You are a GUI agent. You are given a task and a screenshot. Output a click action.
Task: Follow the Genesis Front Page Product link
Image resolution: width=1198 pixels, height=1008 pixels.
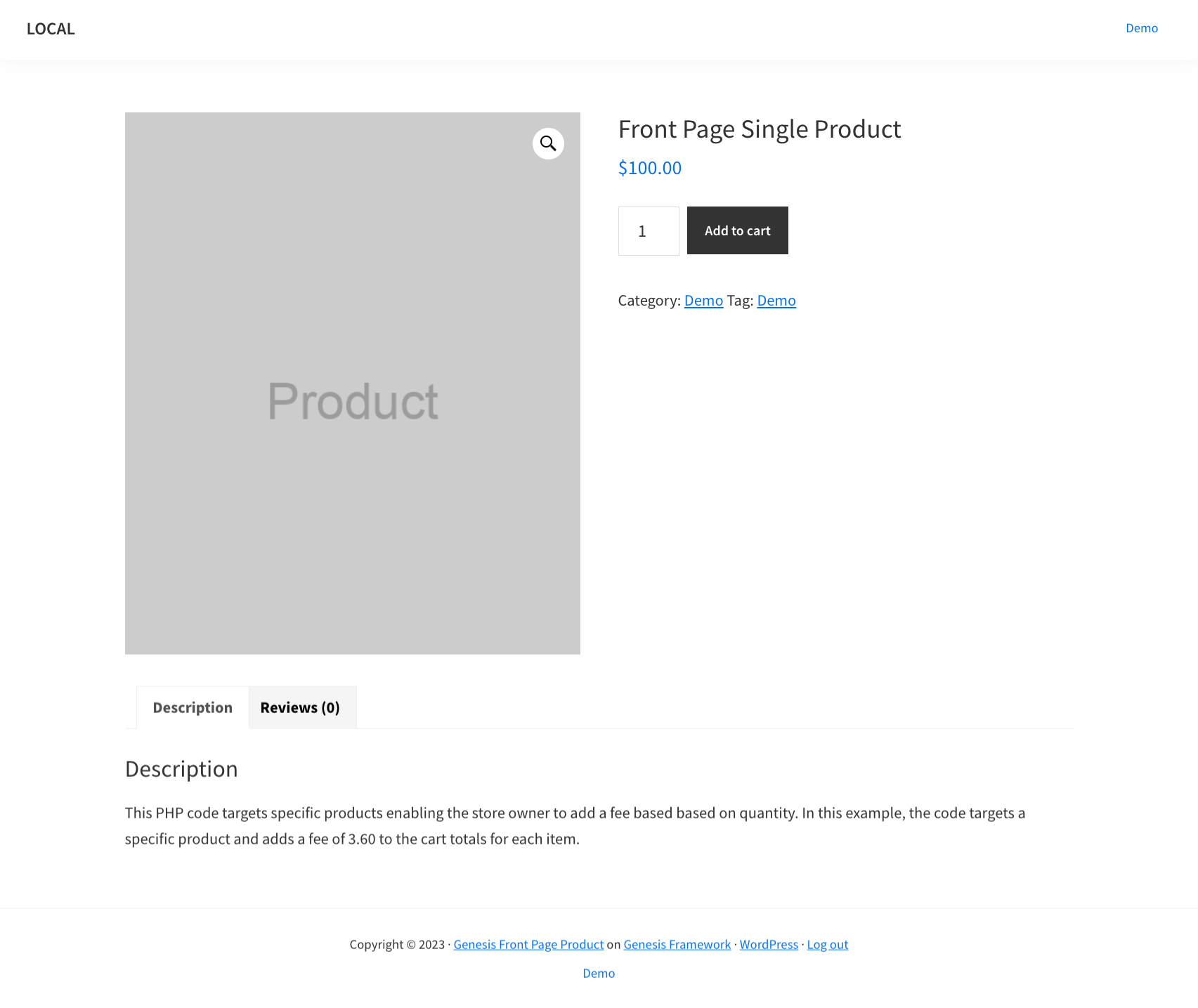coord(528,945)
